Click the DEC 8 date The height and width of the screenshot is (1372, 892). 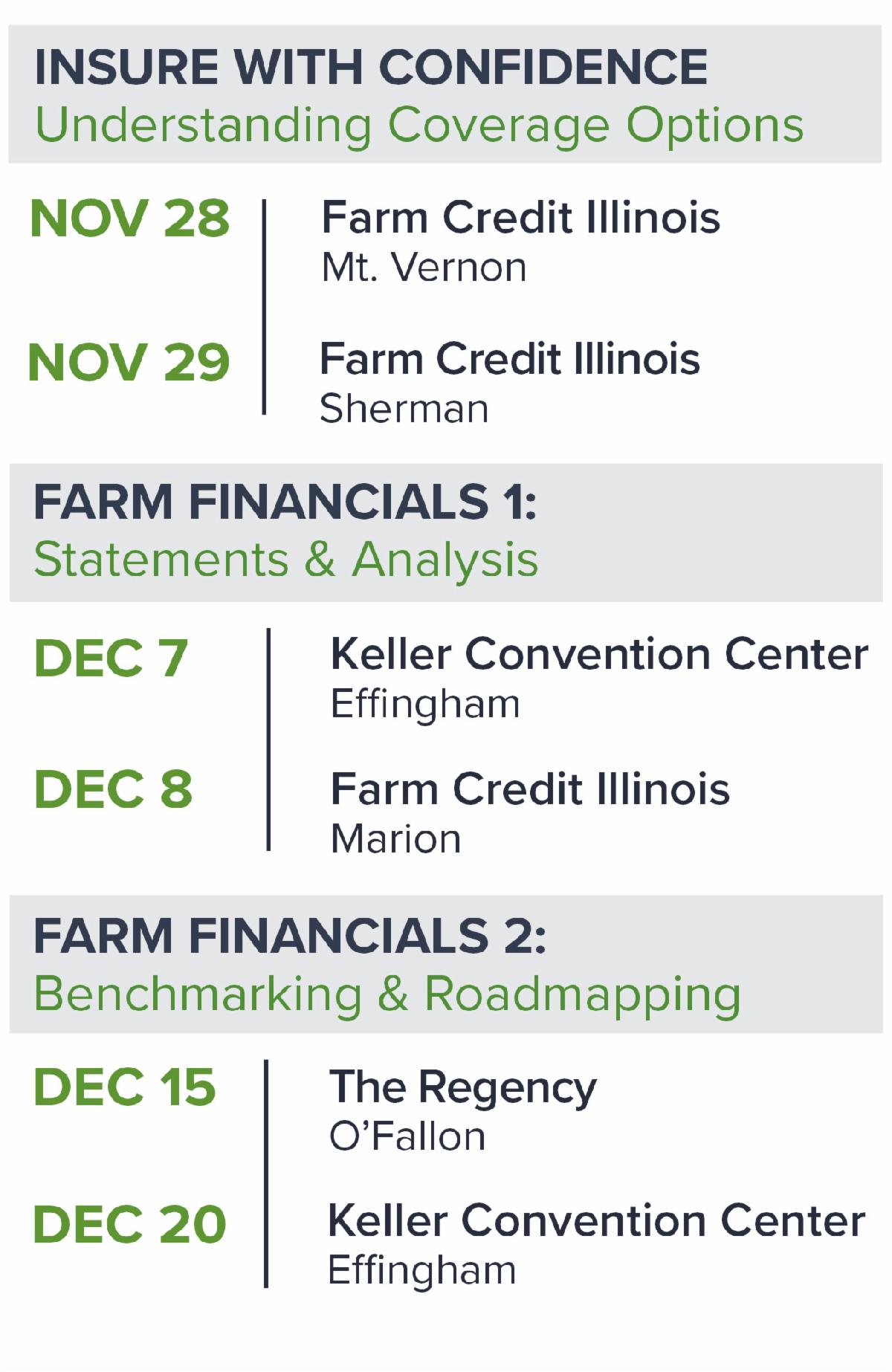113,789
